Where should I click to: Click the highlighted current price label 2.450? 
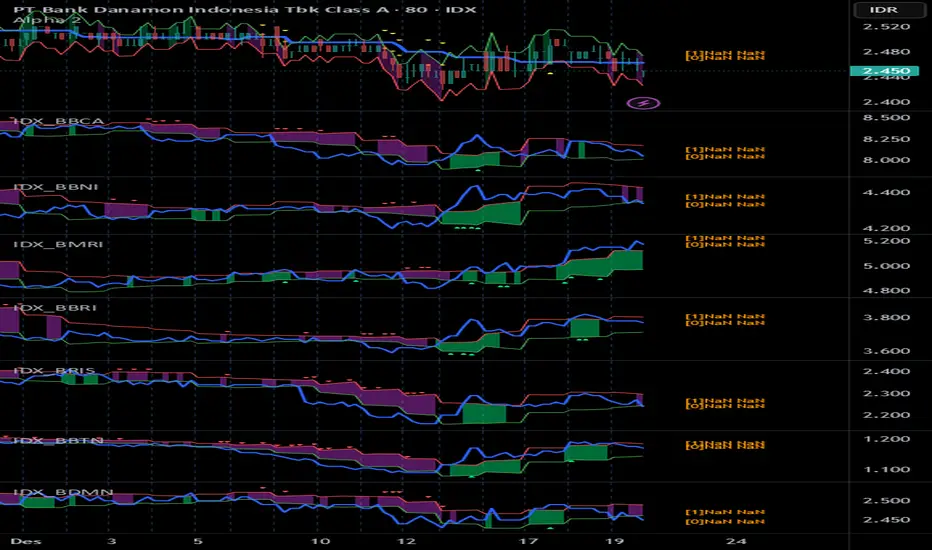(x=884, y=71)
